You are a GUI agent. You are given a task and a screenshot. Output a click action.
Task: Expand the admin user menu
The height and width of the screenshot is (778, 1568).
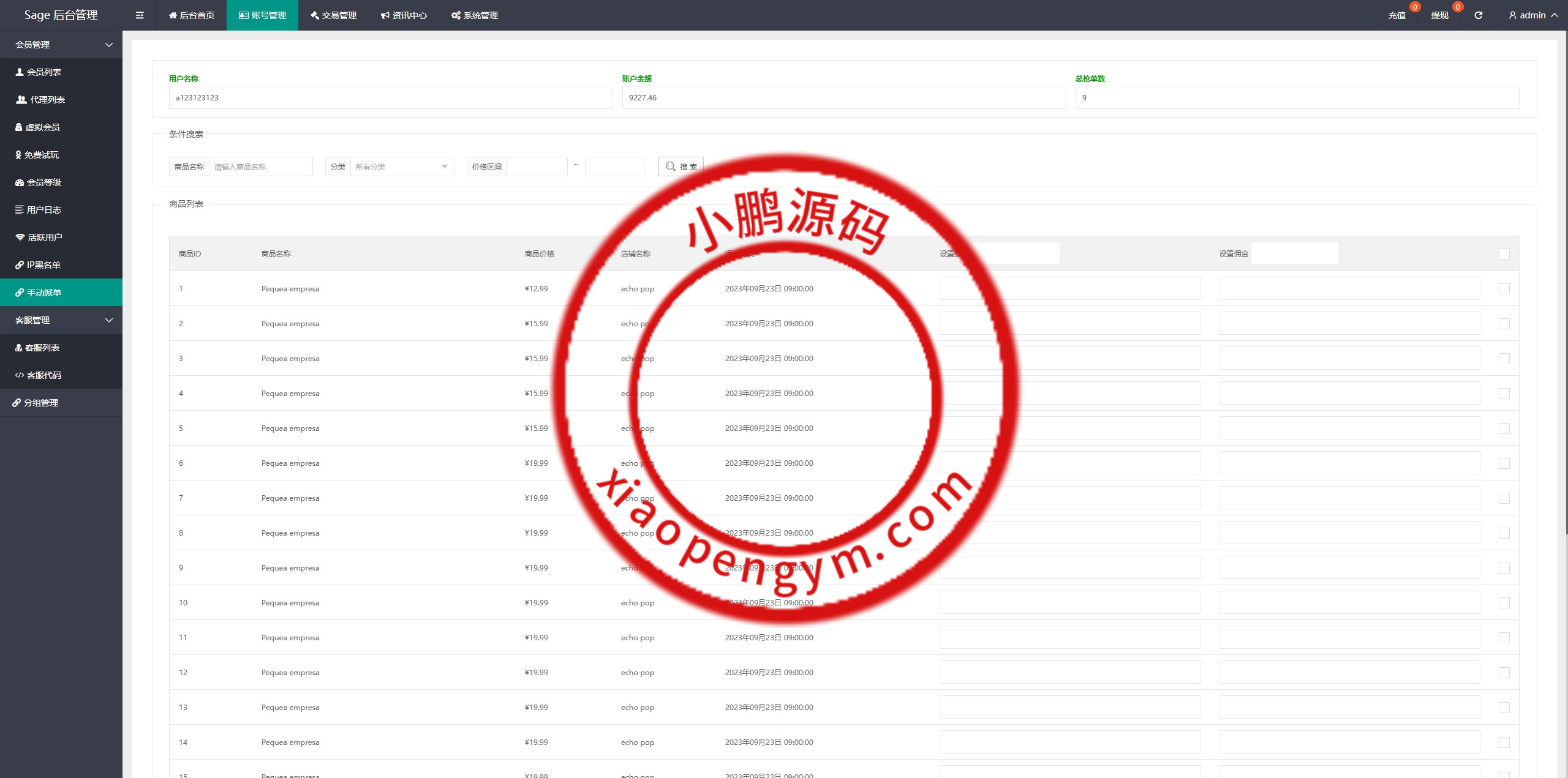(x=1533, y=15)
